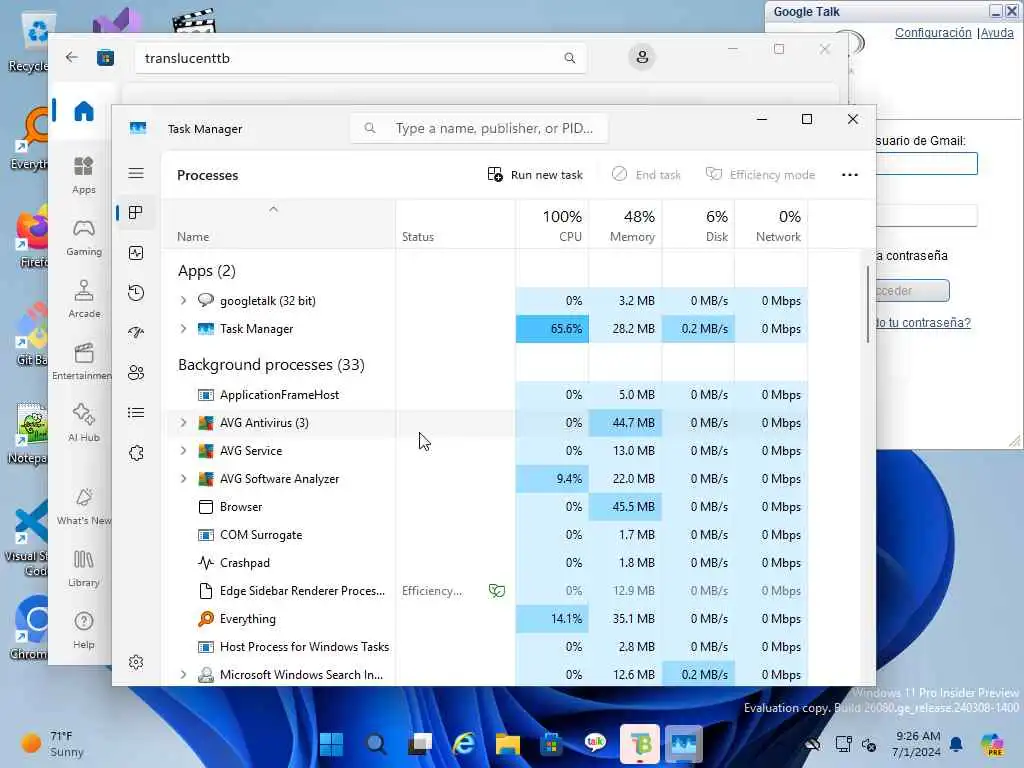Open Entertainment section in Microsoft Store
The image size is (1024, 768).
click(82, 361)
